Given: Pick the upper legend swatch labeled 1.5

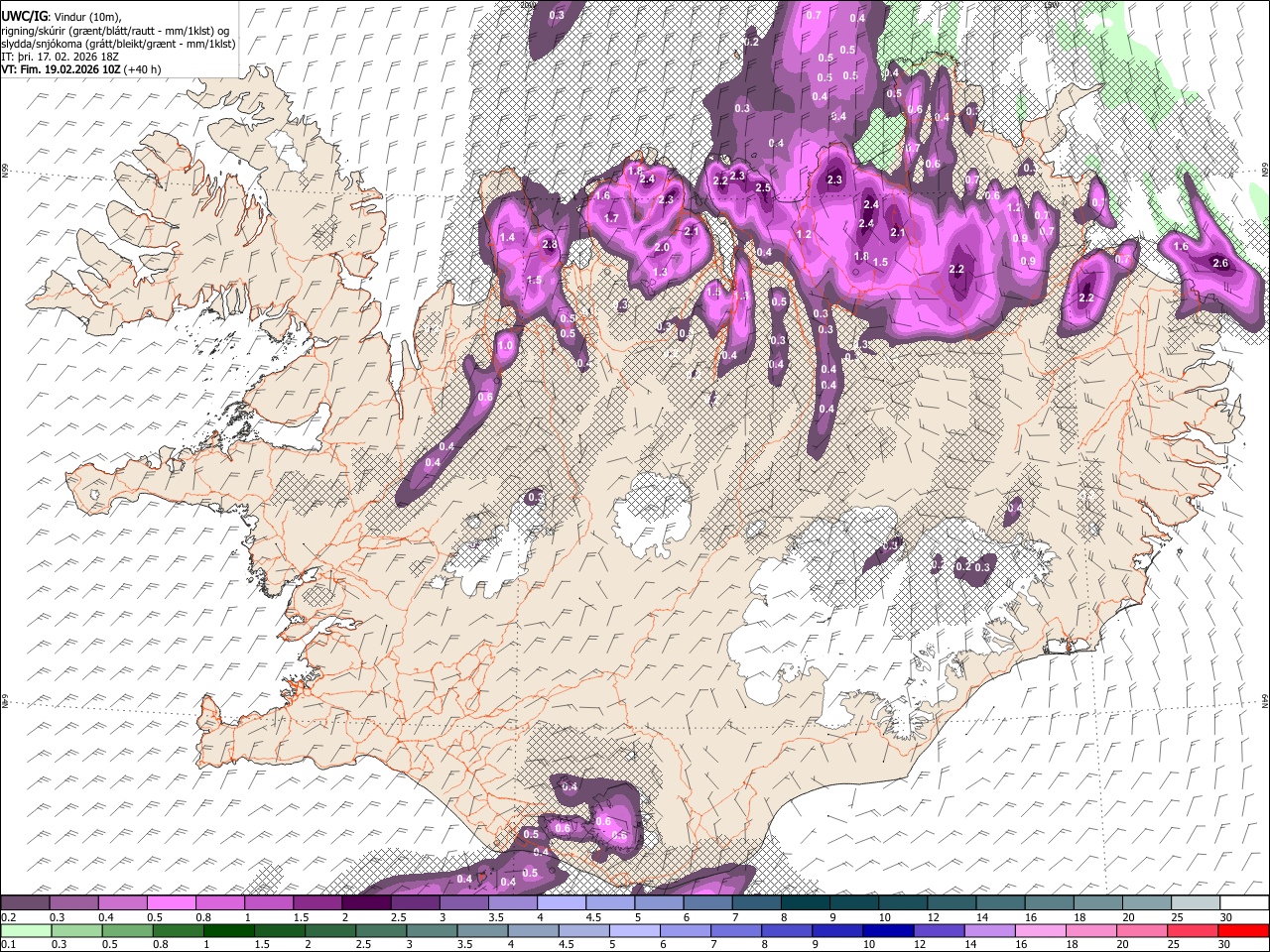Looking at the screenshot, I should 317,903.
